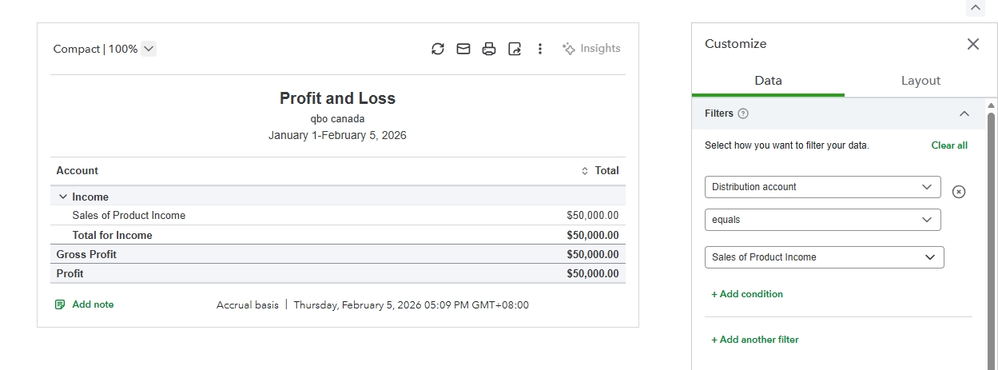Image resolution: width=998 pixels, height=370 pixels.
Task: Open Compact 100% view dropdown
Action: click(148, 49)
